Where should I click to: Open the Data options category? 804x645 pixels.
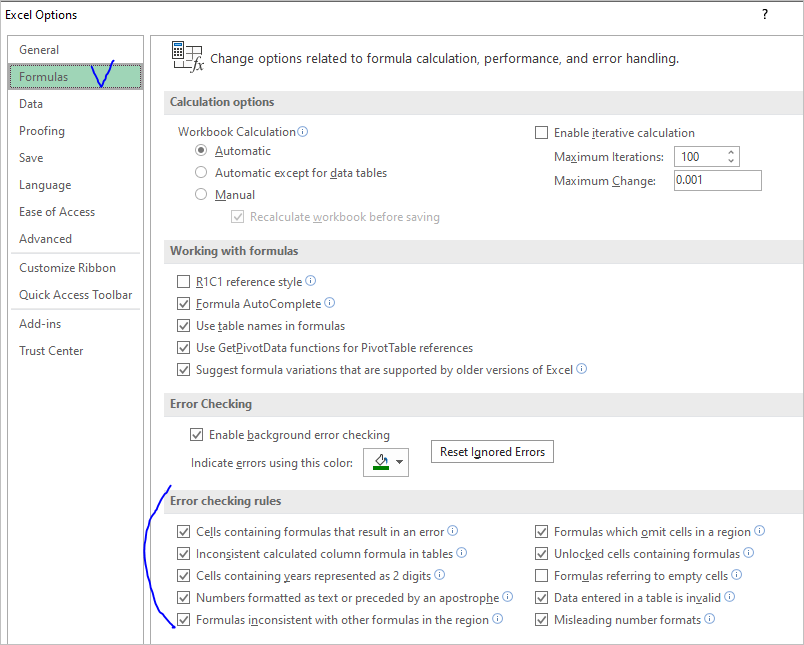pyautogui.click(x=75, y=104)
